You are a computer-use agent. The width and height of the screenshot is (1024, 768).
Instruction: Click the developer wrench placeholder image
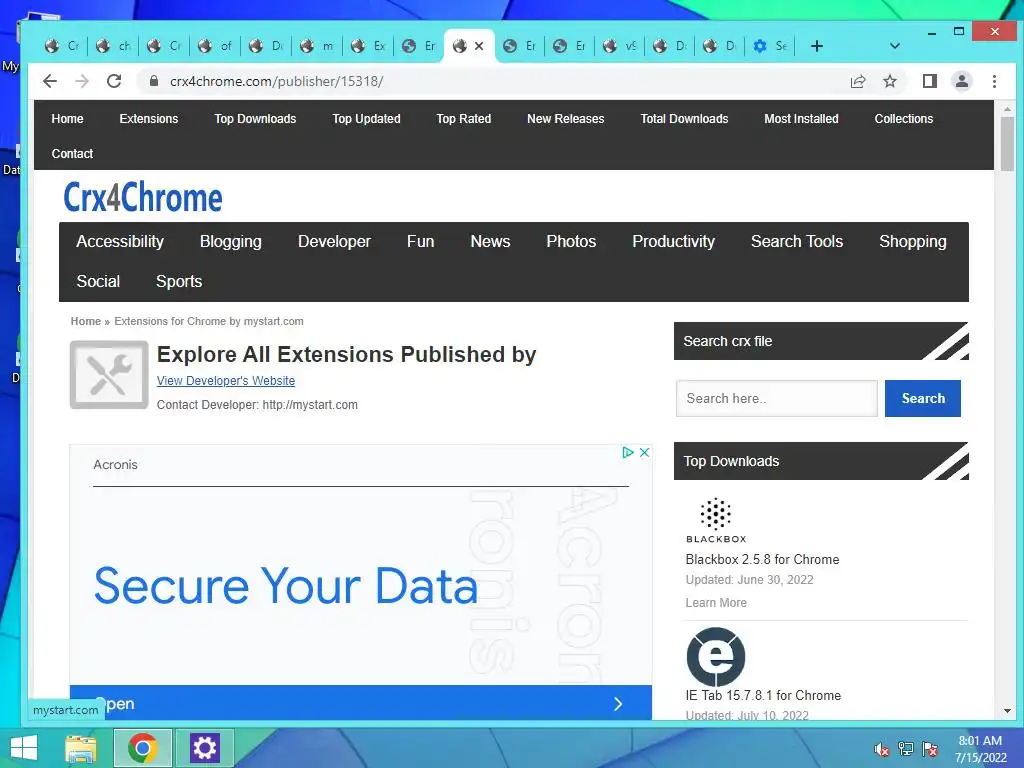tap(109, 374)
